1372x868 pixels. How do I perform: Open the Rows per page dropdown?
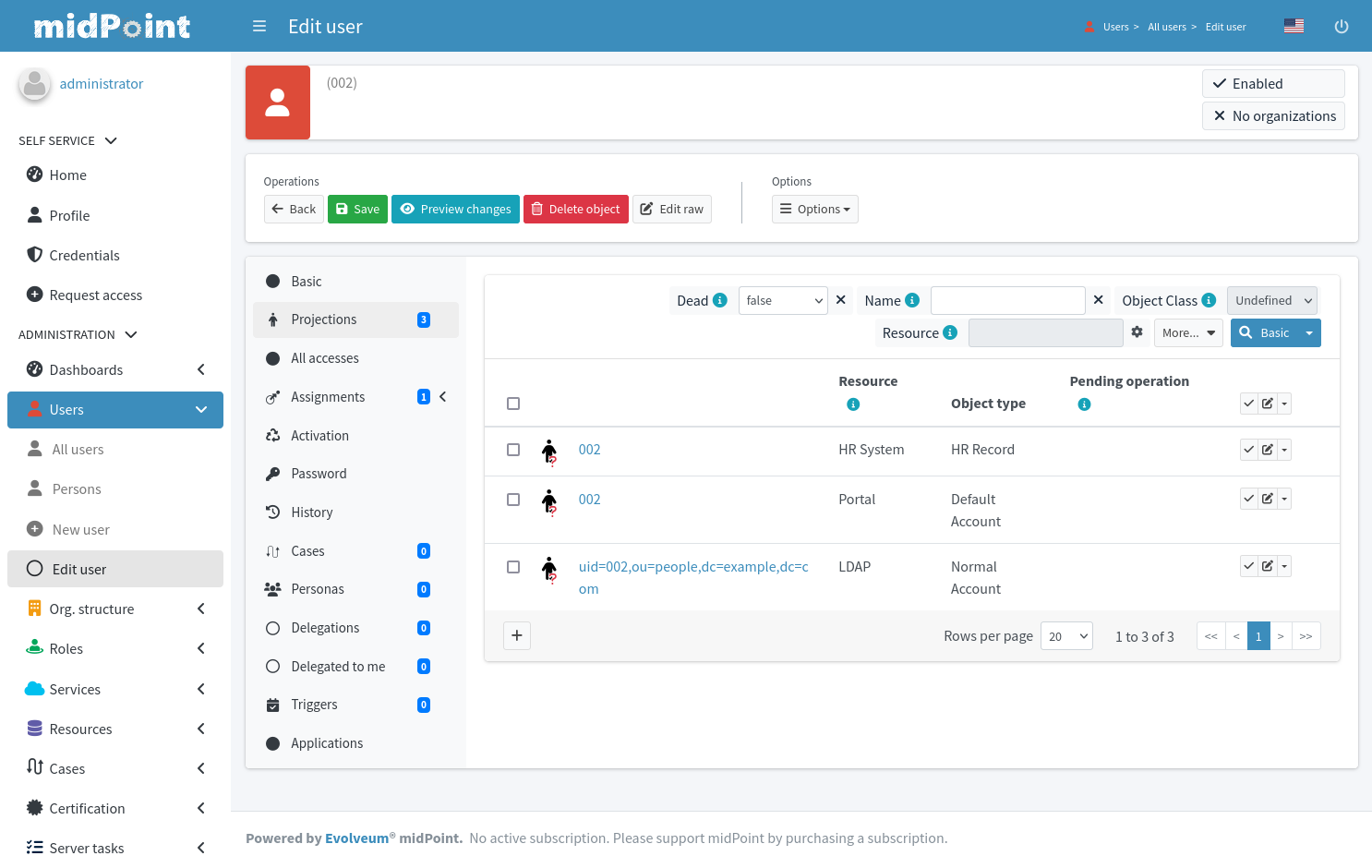[x=1066, y=636]
